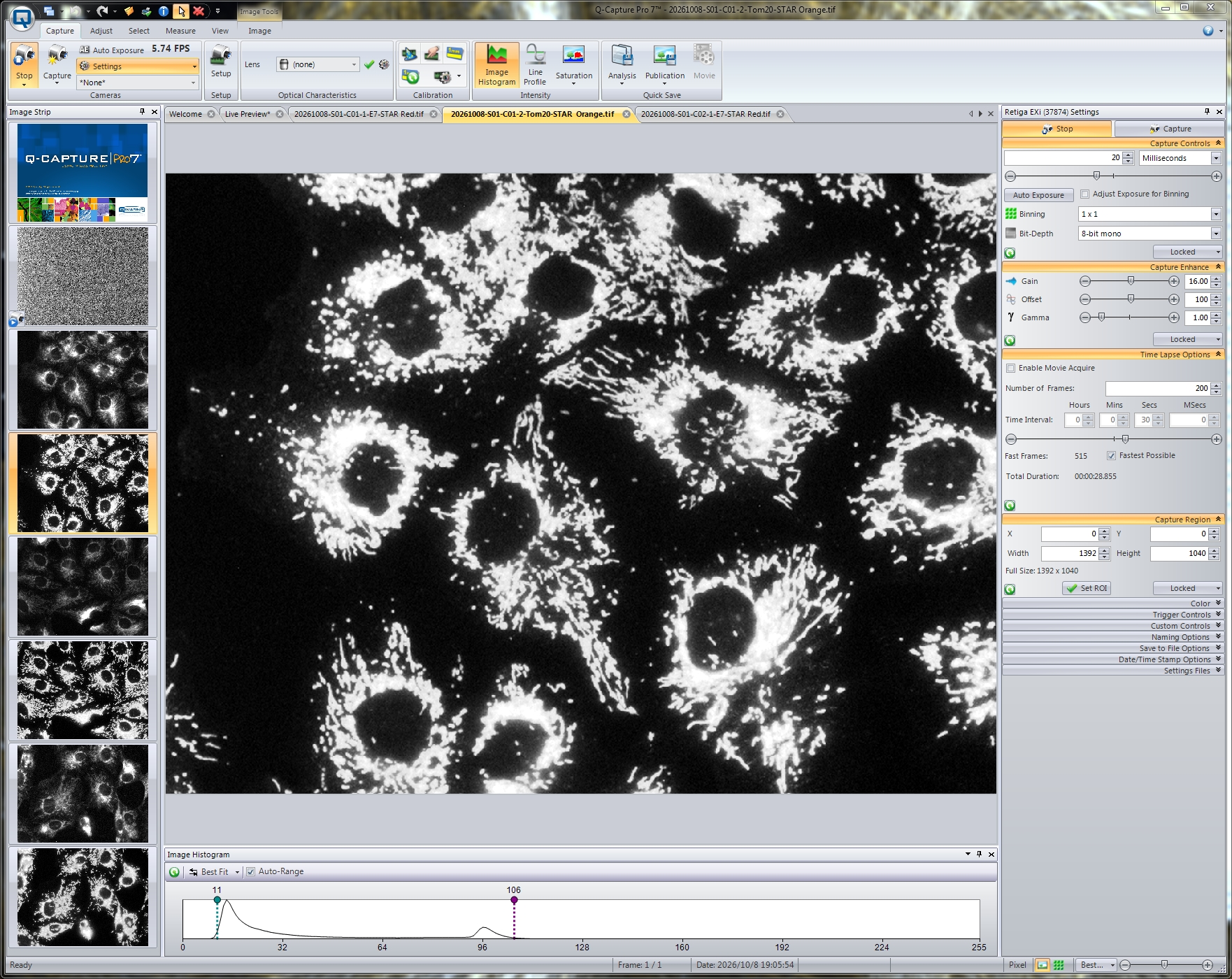Click the Publication quick save icon

tap(664, 65)
